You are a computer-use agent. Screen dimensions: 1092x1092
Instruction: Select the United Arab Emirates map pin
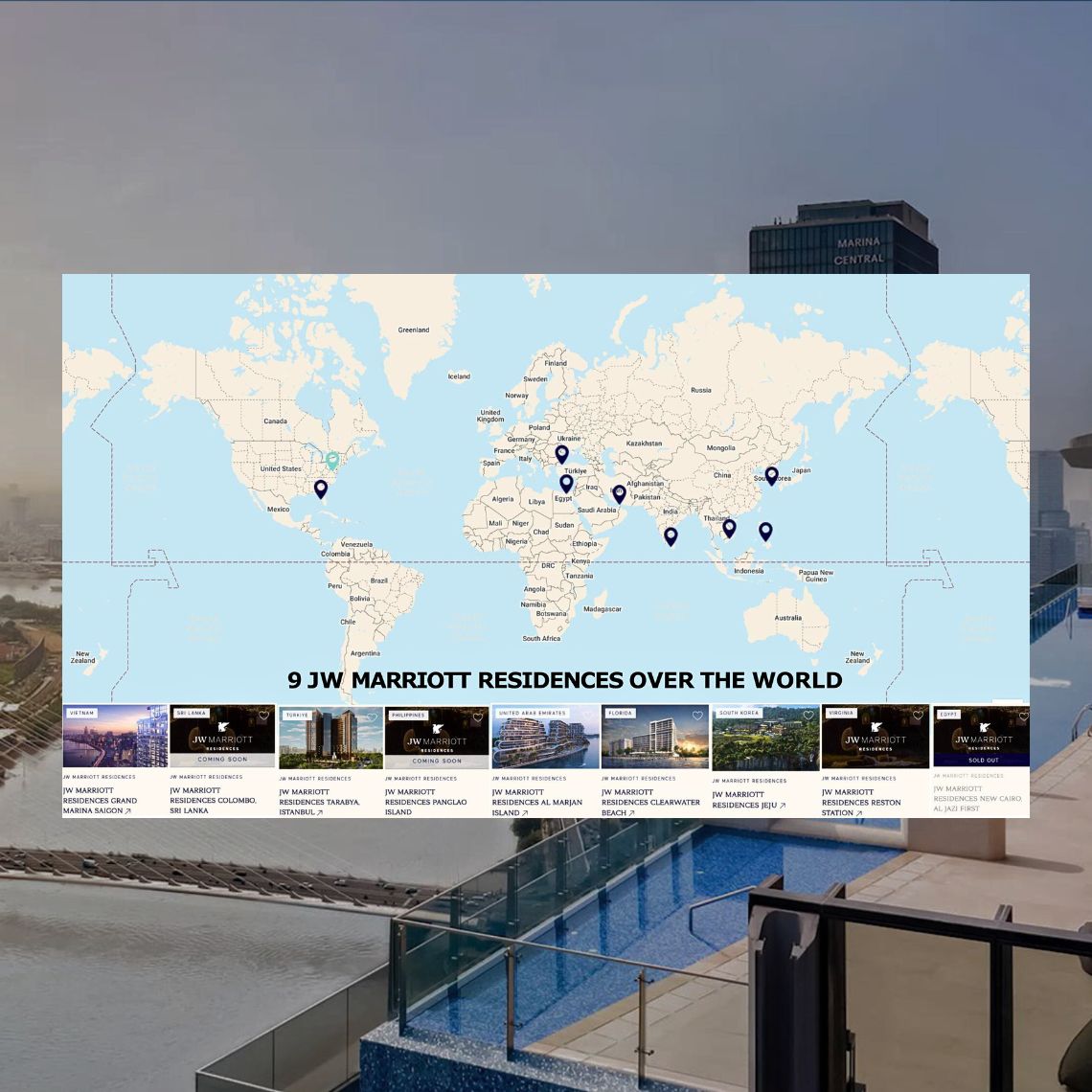619,494
